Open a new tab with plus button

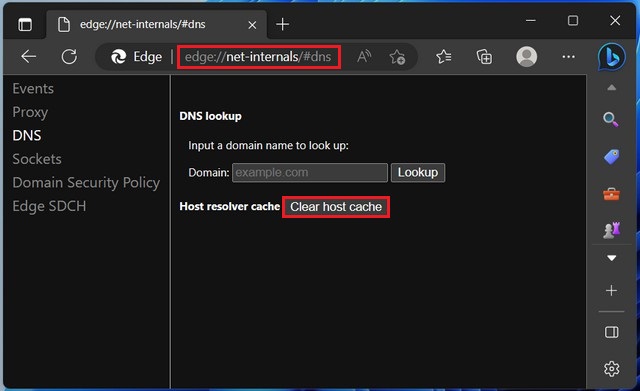coord(282,24)
